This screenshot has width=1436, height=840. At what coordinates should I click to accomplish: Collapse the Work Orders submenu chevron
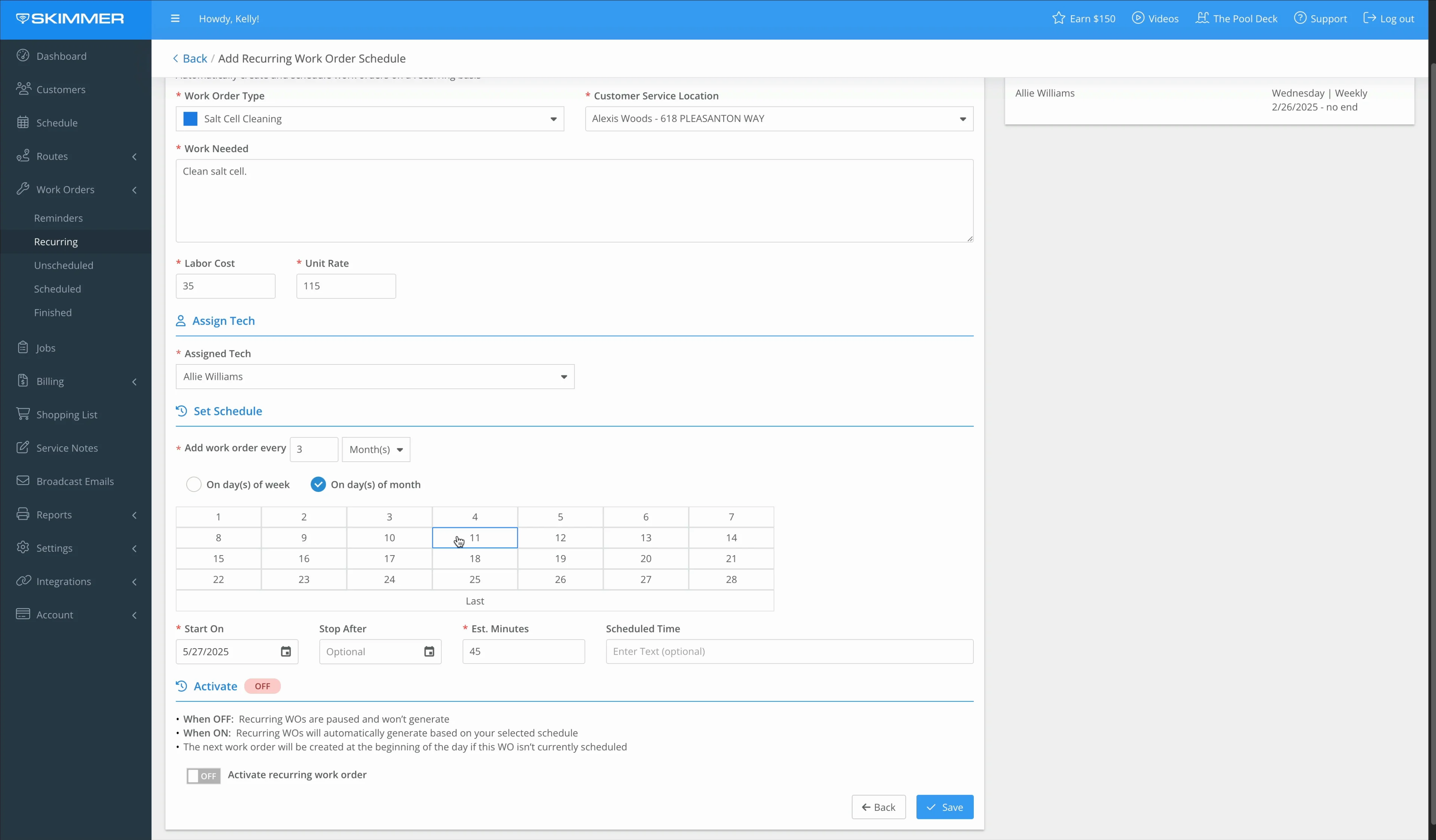(135, 190)
